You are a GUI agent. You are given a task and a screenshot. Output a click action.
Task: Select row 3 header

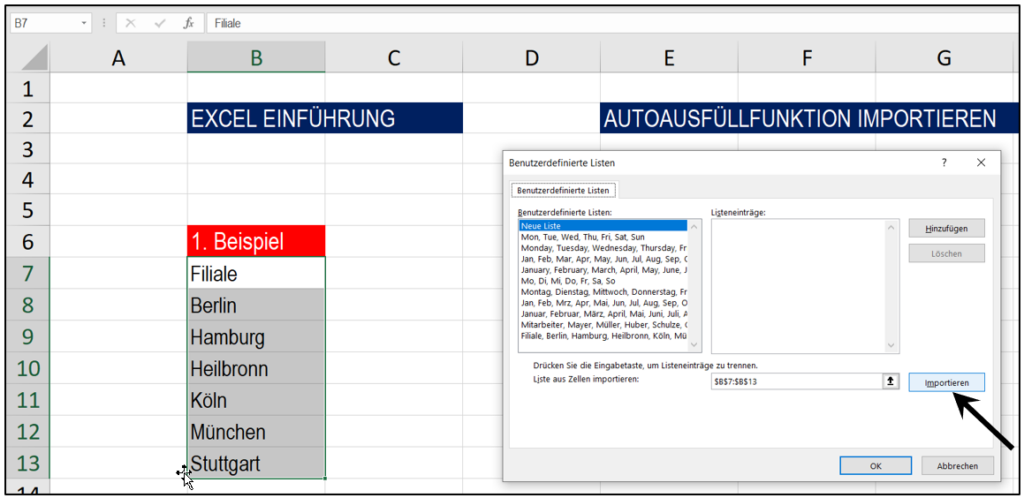point(27,149)
